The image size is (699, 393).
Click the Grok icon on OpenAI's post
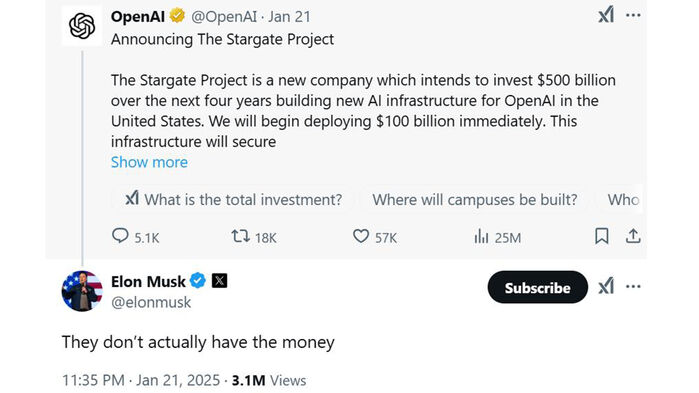click(606, 15)
